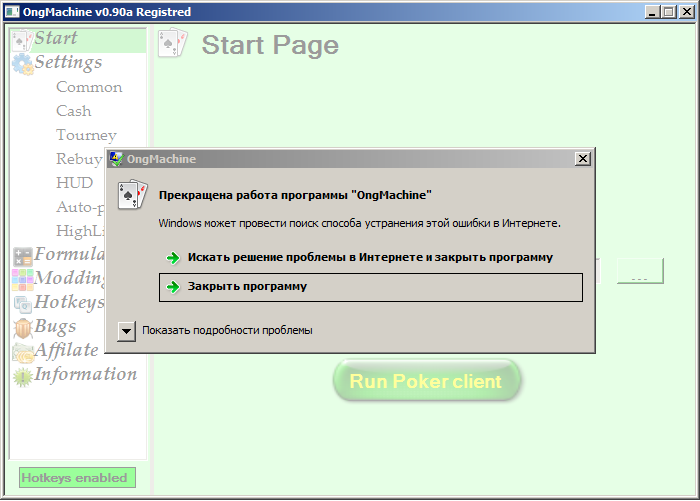Image resolution: width=700 pixels, height=501 pixels.
Task: Open the Formula section
Action: point(69,255)
